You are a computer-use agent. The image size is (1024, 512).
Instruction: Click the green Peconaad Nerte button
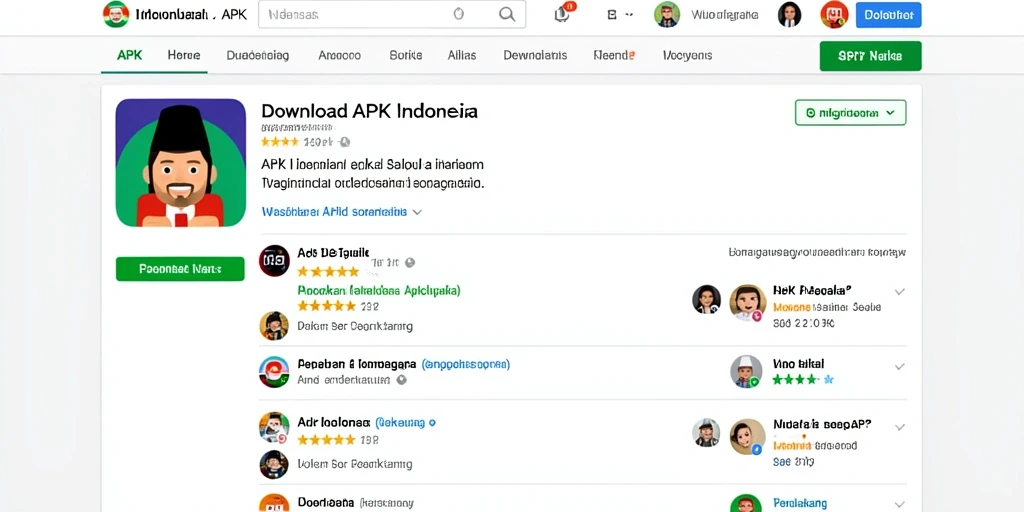coord(180,268)
